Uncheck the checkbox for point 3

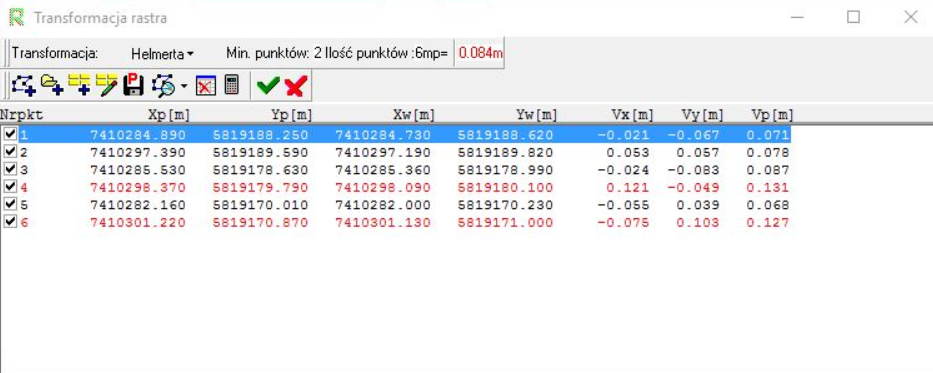[x=10, y=170]
